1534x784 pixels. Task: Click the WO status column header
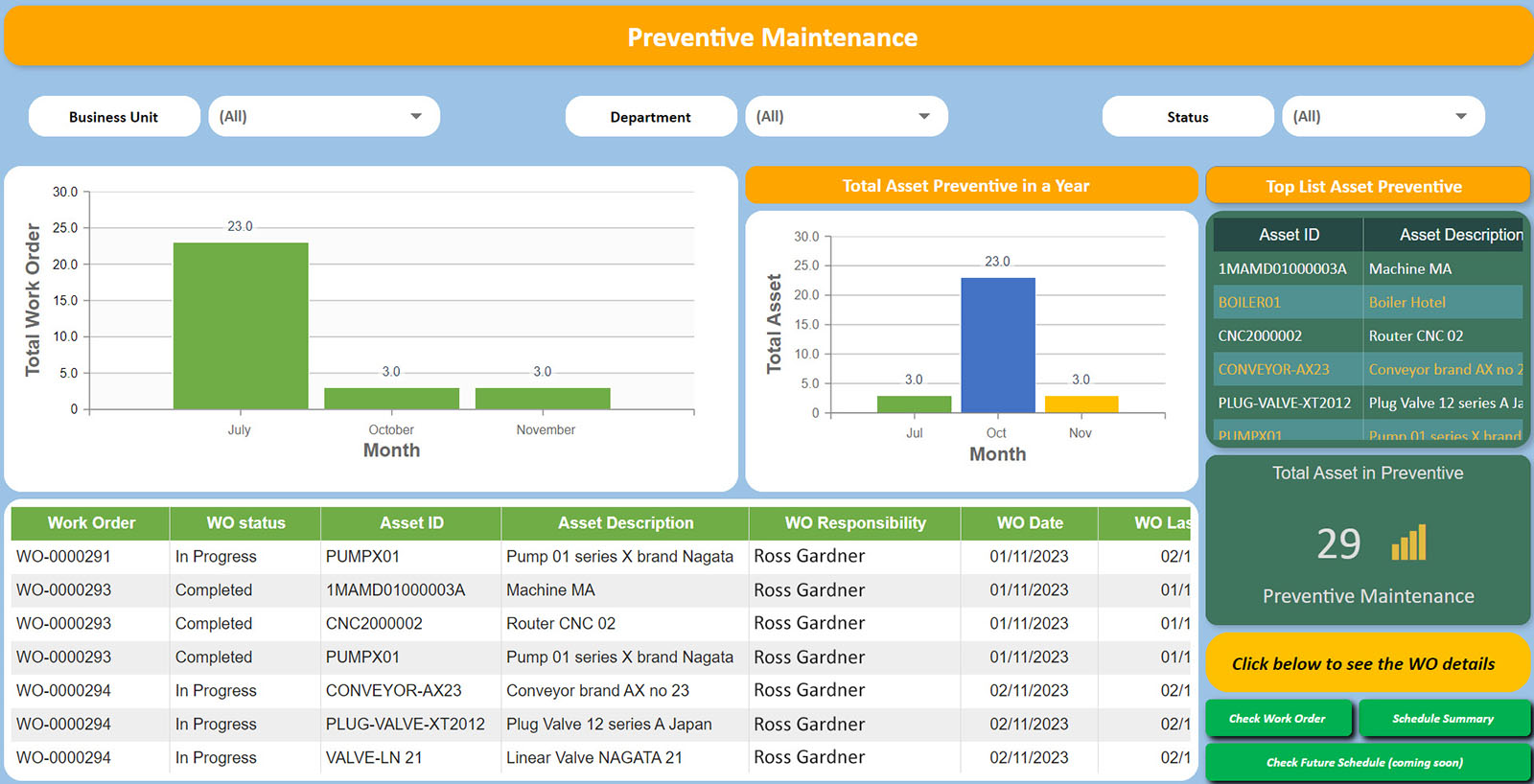tap(245, 523)
